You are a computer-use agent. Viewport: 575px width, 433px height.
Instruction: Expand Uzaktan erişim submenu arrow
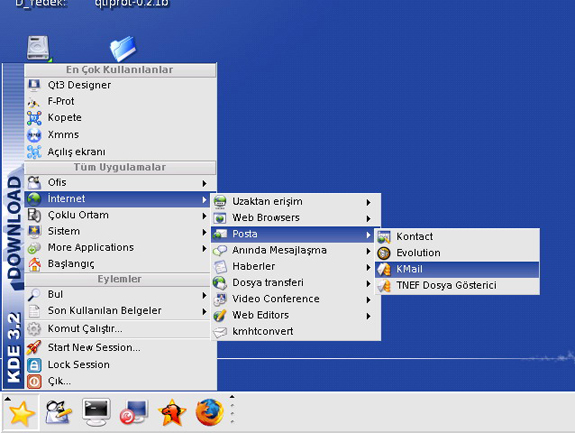tap(368, 202)
